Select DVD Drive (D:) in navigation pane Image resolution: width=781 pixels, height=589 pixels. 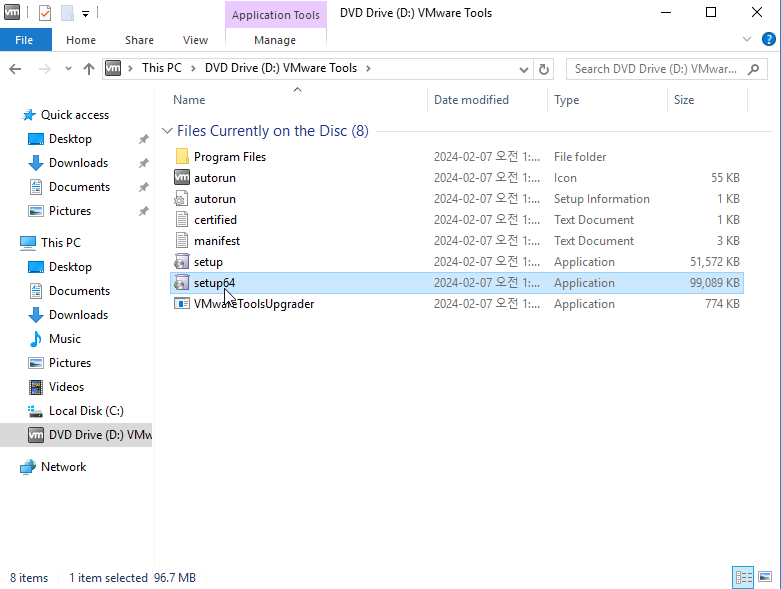[x=76, y=435]
